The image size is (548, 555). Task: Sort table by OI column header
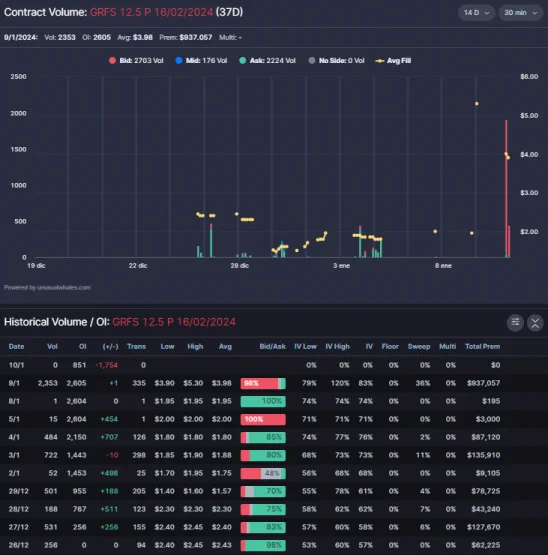point(82,347)
